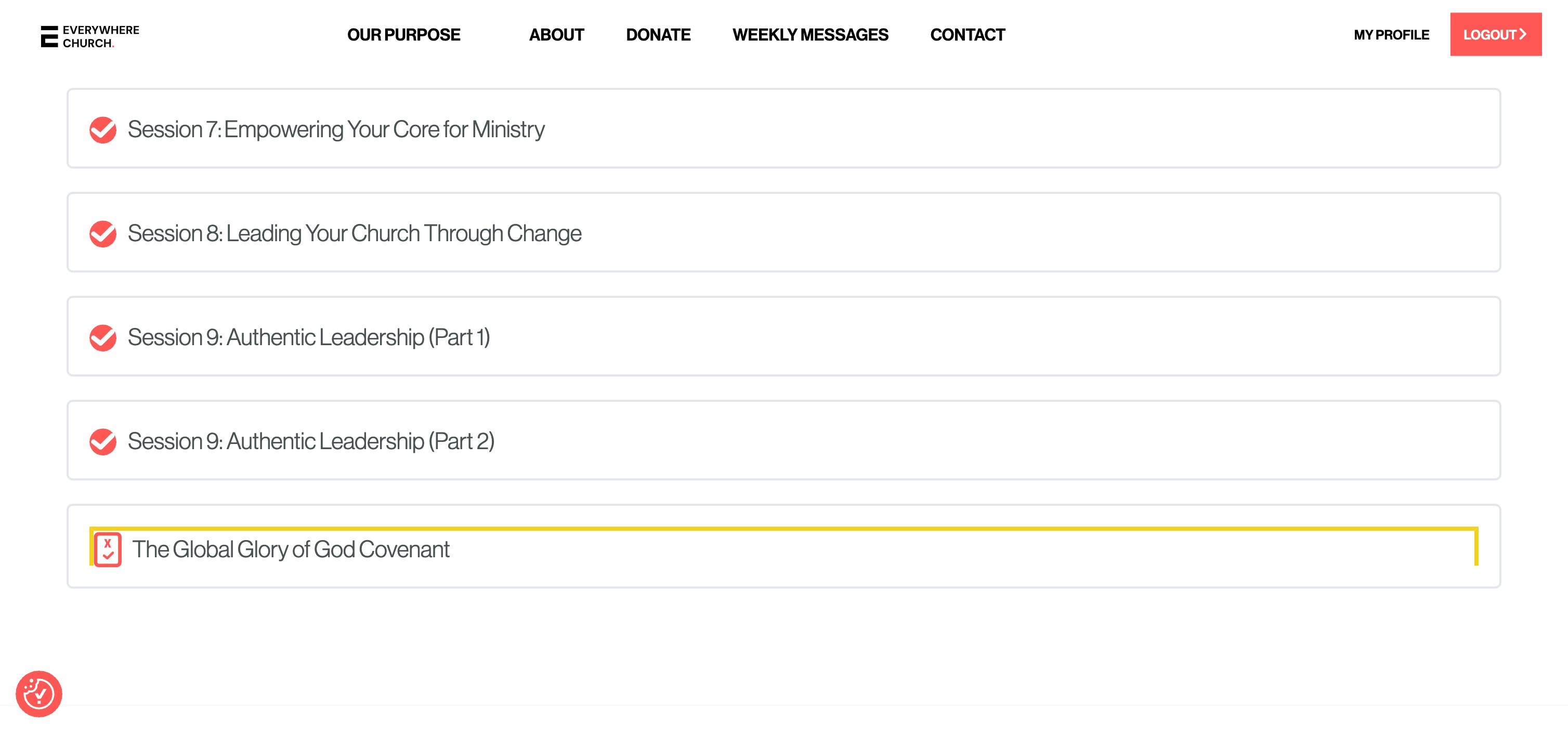Viewport: 1568px width, 733px height.
Task: Navigate to the Contact page
Action: 967,35
